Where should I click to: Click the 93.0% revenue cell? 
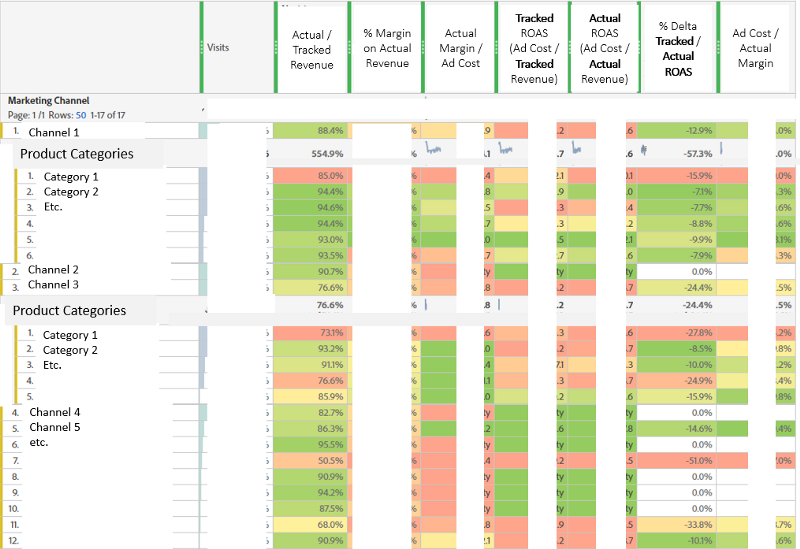tap(310, 240)
